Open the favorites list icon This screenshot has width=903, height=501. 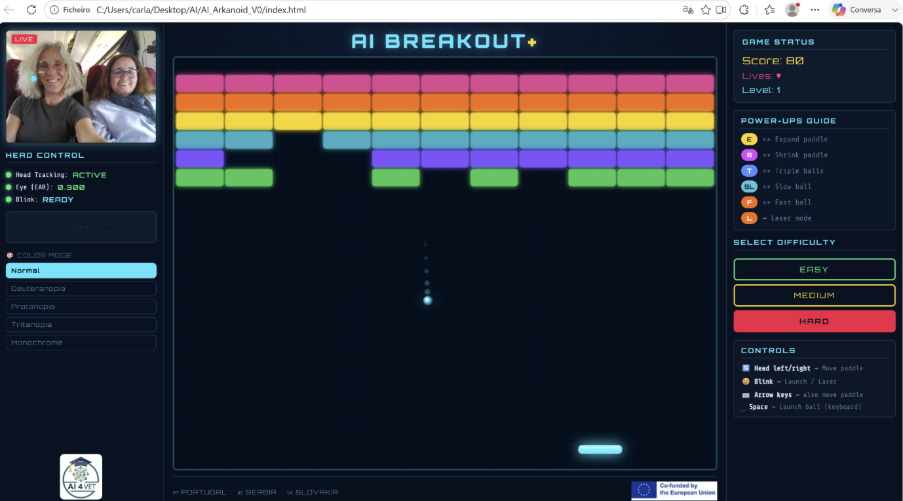(769, 10)
